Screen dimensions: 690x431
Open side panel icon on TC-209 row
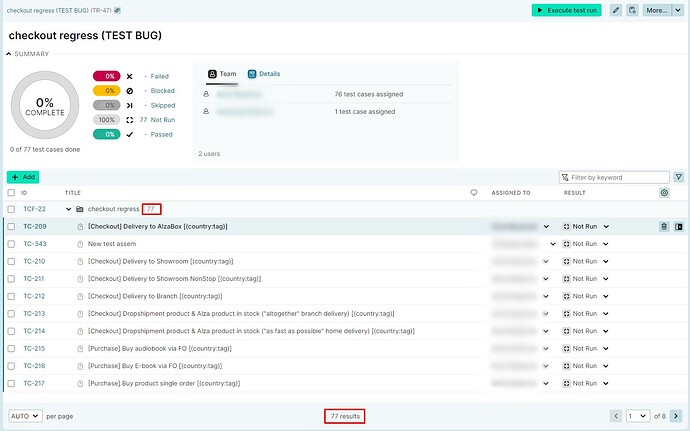tap(679, 226)
